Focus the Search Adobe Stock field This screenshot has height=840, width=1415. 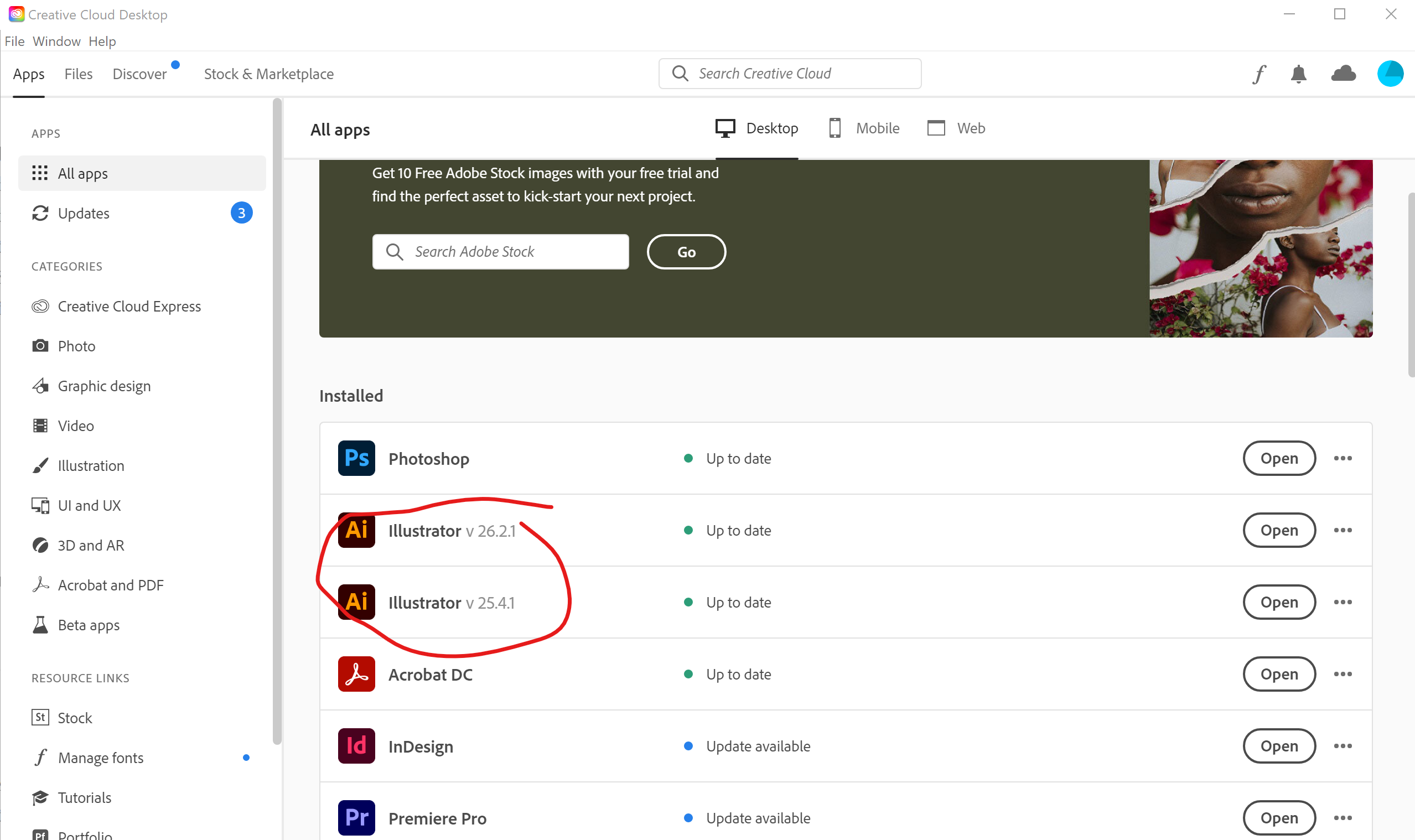pos(500,252)
